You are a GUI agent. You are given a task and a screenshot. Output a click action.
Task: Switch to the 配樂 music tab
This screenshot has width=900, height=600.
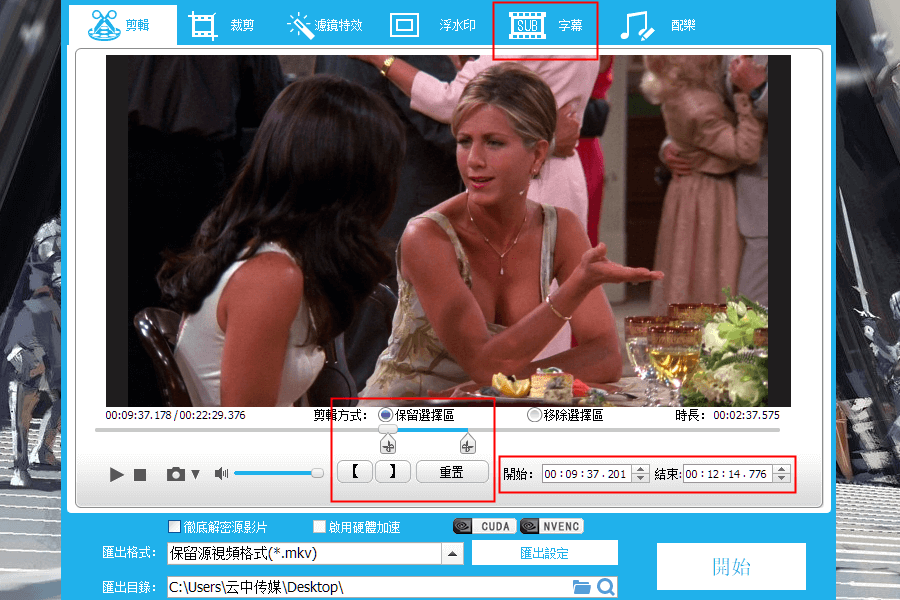point(658,25)
